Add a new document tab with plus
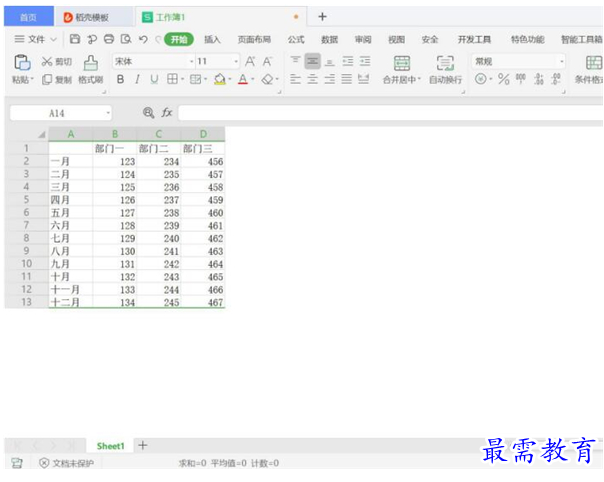 322,17
